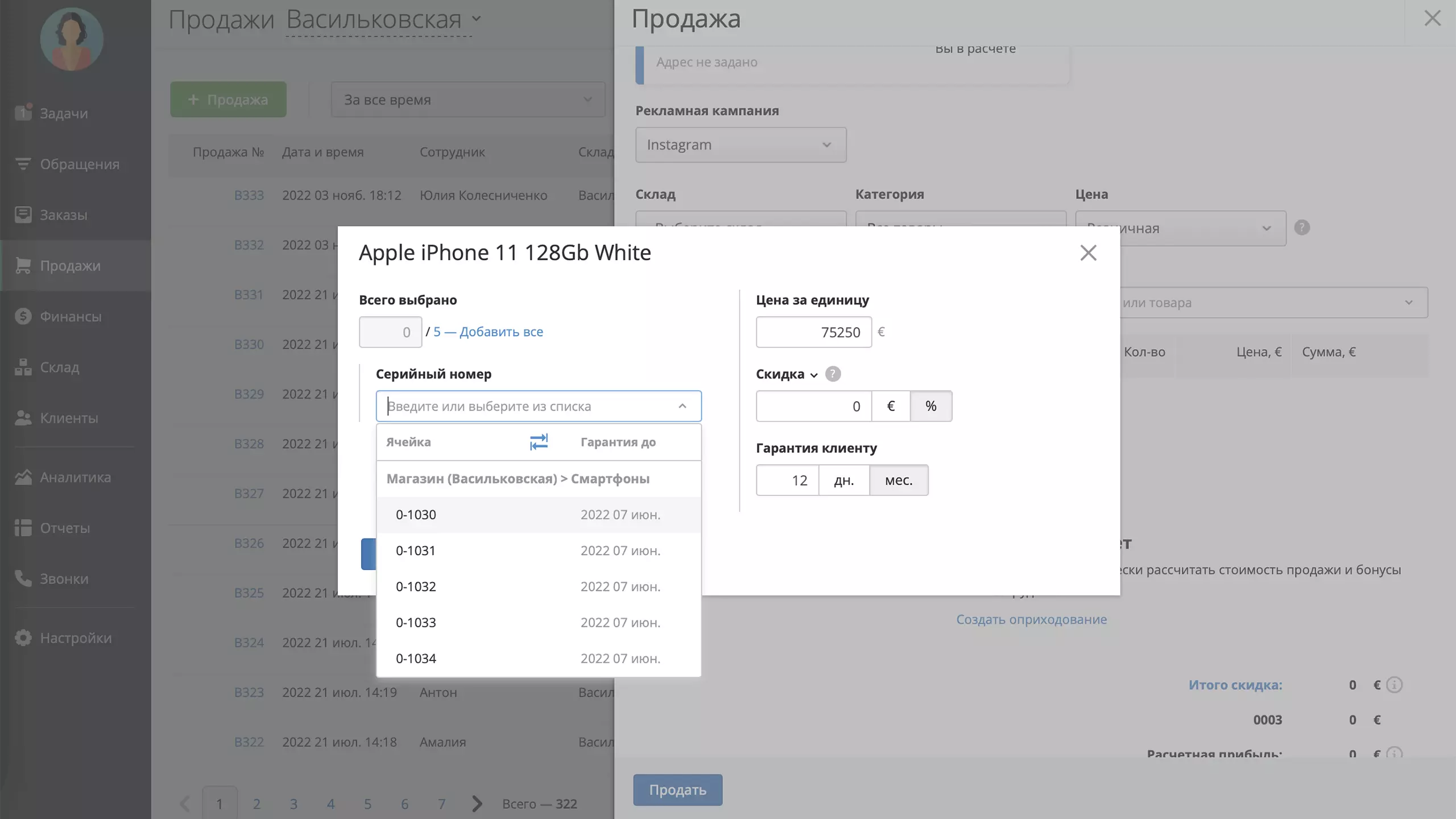1456x819 pixels.
Task: Click the user avatar picture
Action: 72,39
